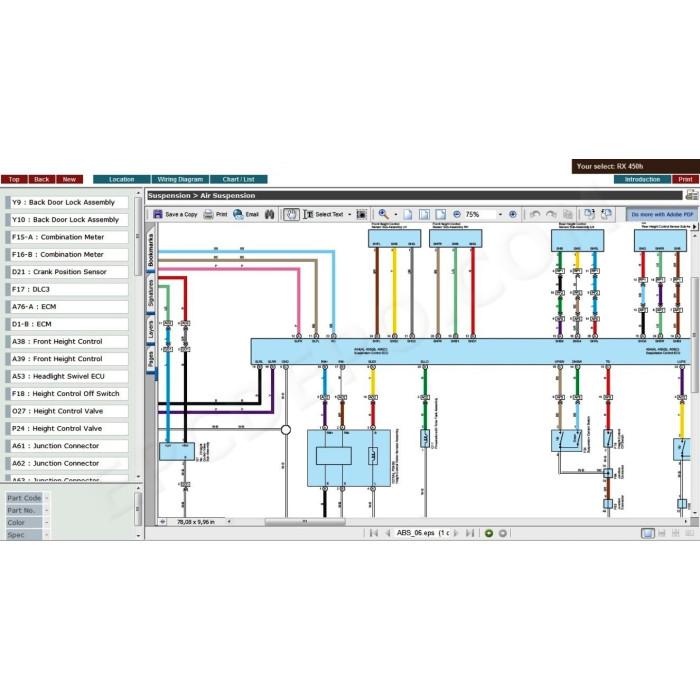Screen dimensions: 700x700
Task: Select Y10 : Back Door Lock Assembly
Action: 67,220
